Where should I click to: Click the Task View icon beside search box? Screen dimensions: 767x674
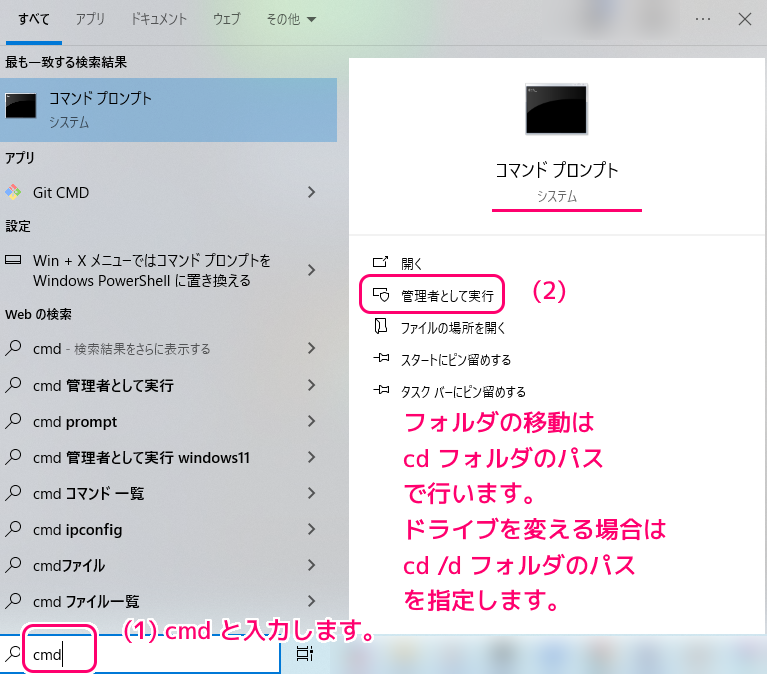click(305, 654)
